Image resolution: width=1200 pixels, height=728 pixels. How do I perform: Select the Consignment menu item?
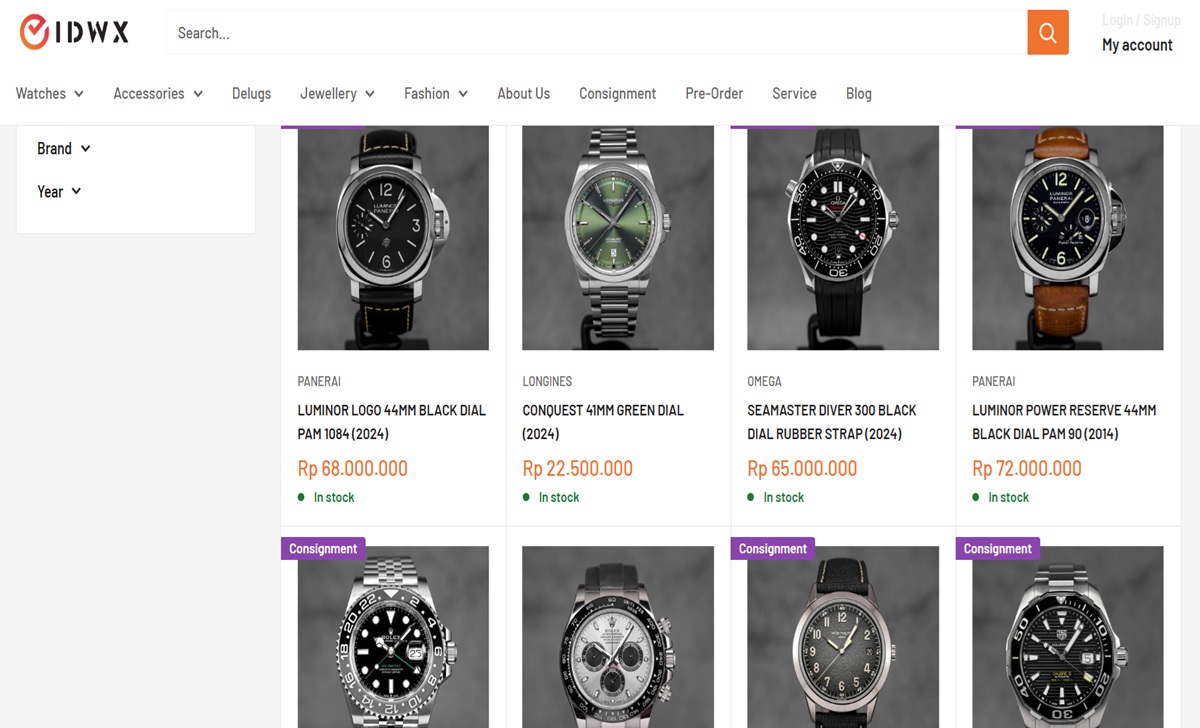tap(617, 93)
